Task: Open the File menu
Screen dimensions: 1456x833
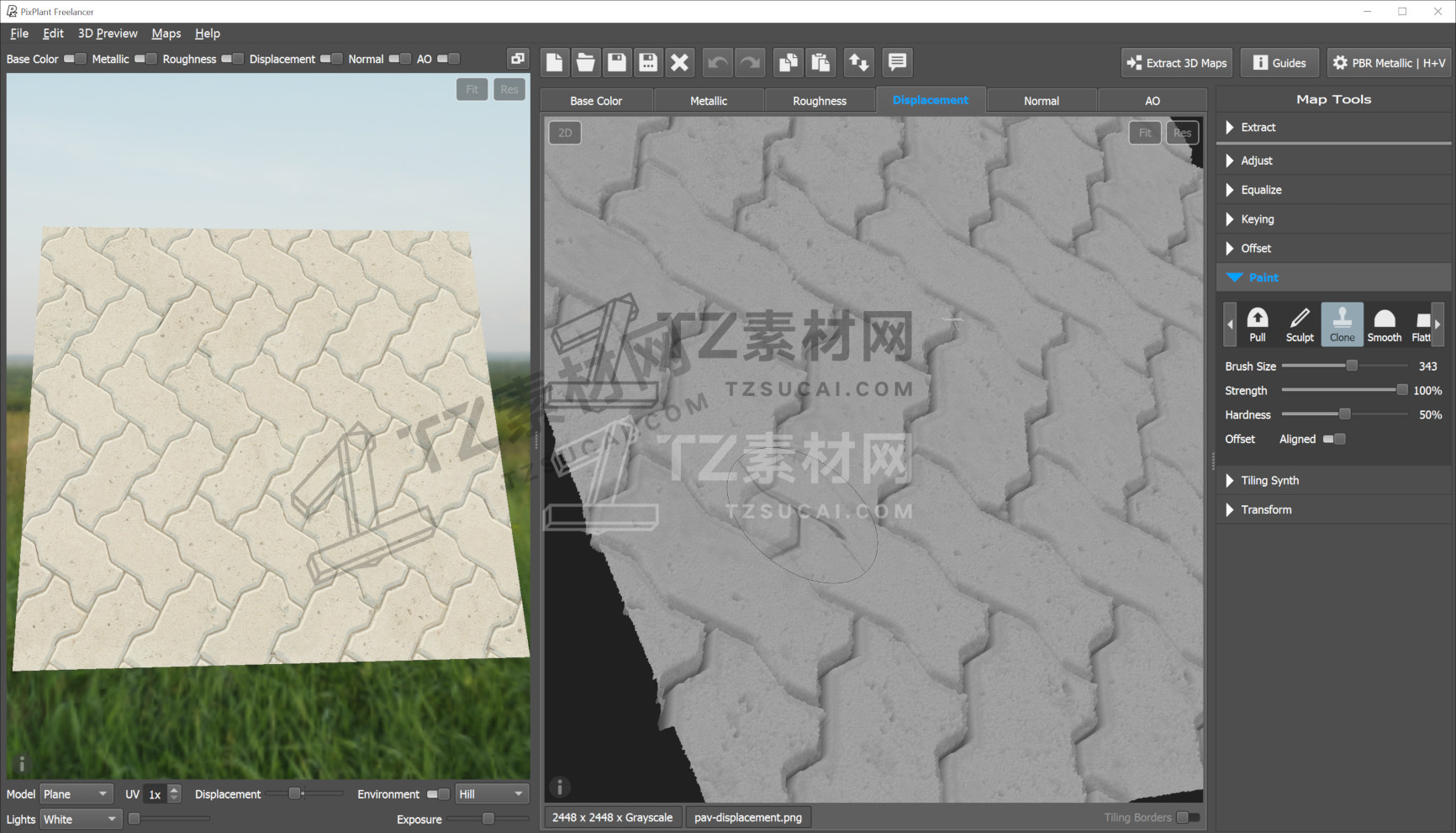Action: tap(19, 34)
